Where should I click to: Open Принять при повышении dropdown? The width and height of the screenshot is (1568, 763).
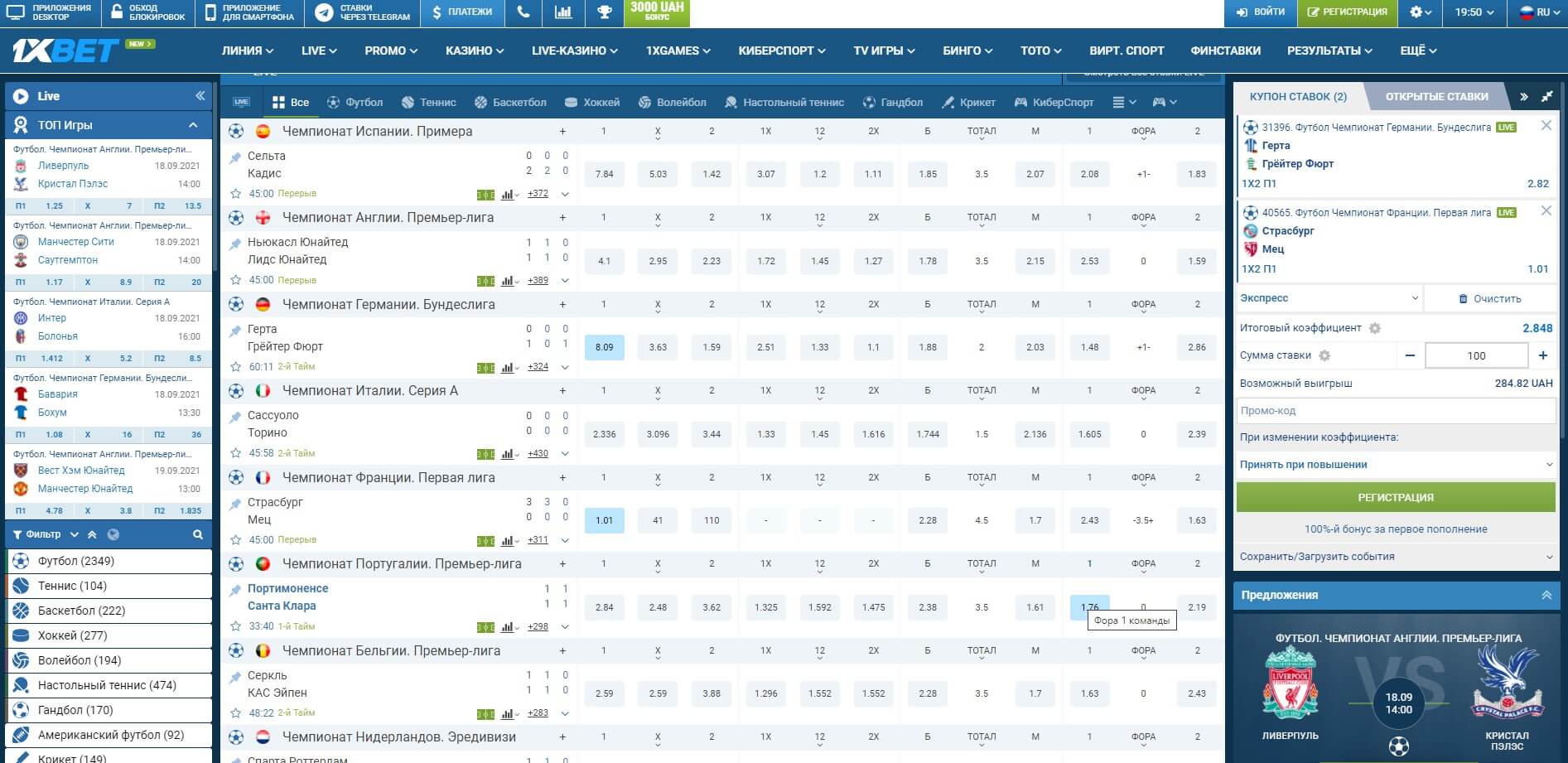(x=1396, y=465)
